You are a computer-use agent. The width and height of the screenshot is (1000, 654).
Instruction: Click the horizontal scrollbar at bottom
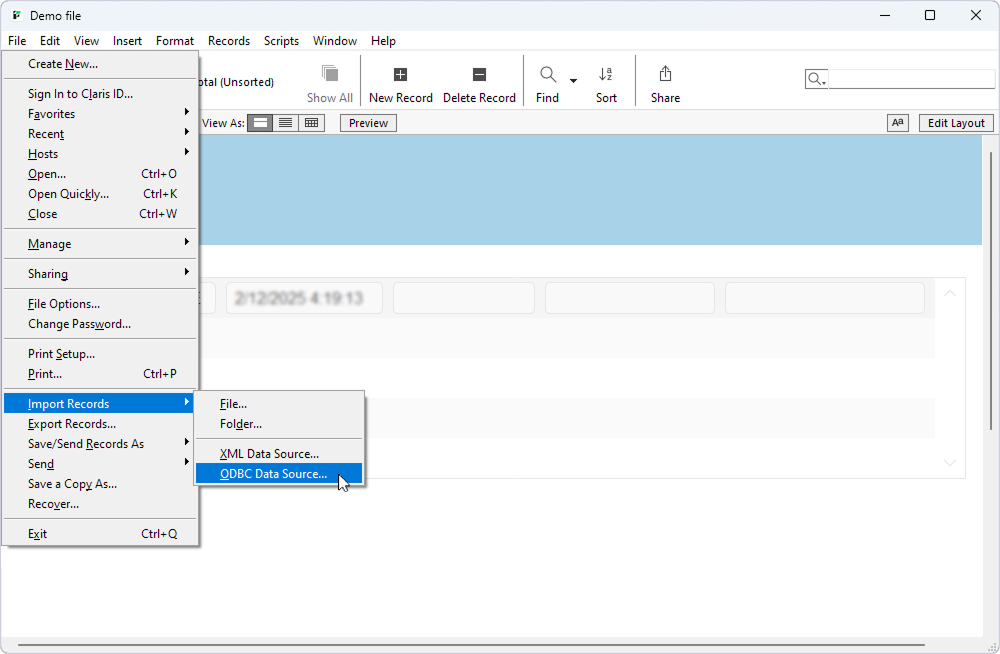click(471, 645)
